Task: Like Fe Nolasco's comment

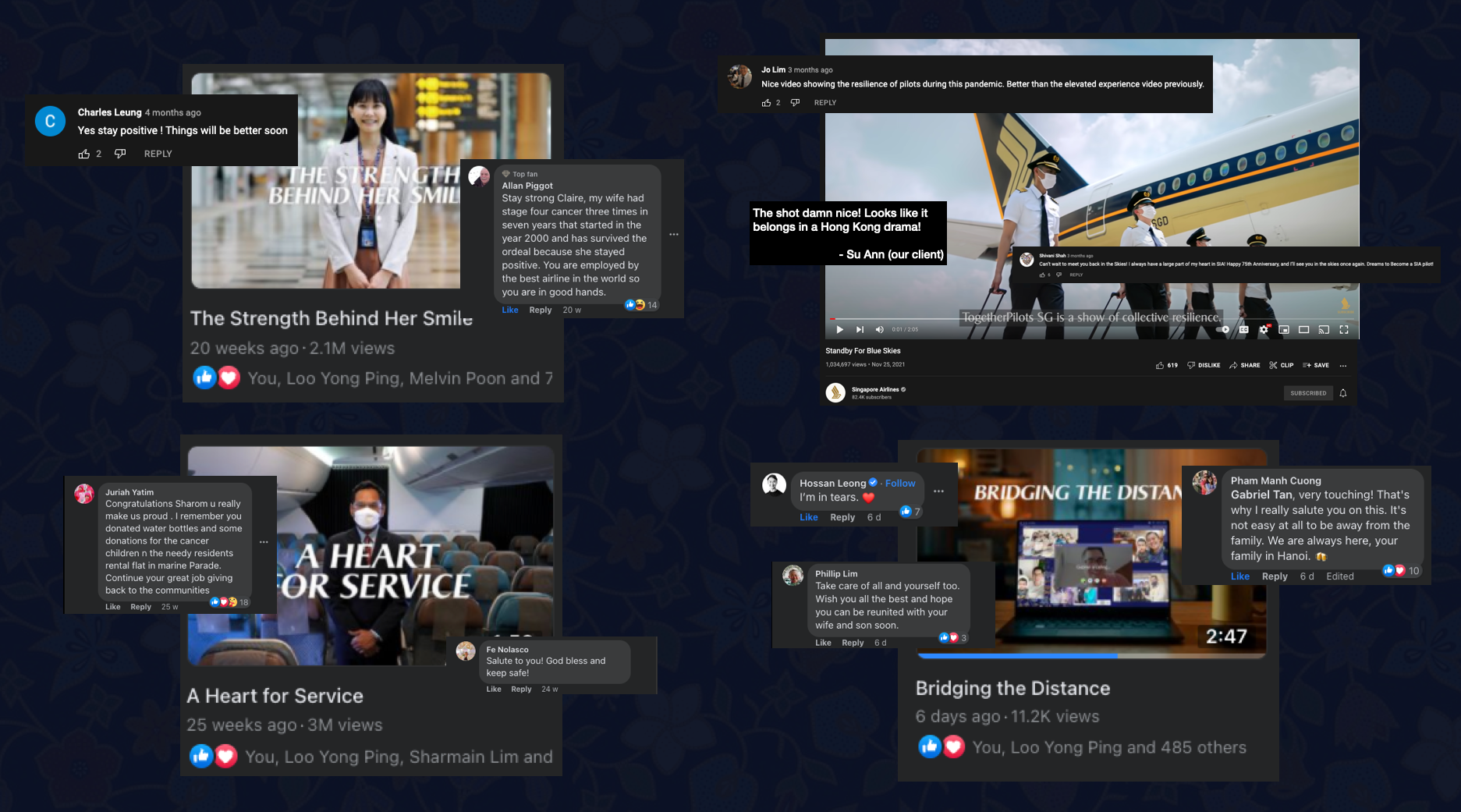Action: coord(494,690)
